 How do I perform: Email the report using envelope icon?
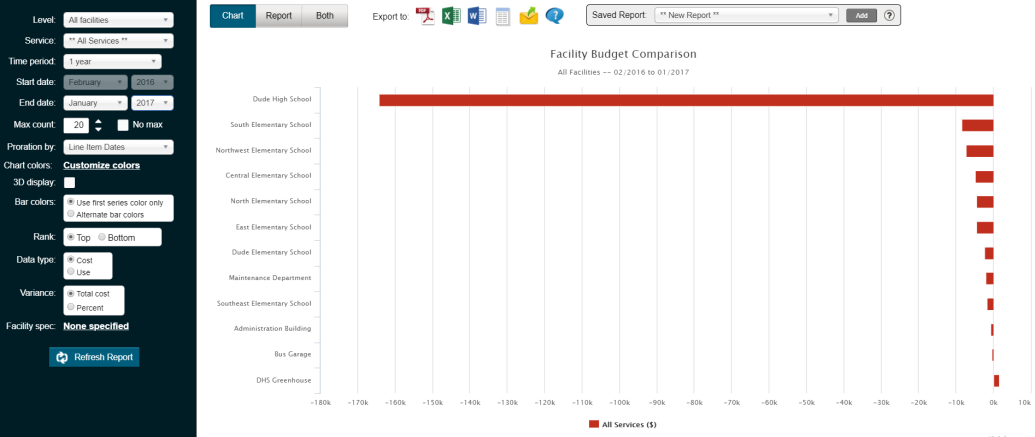point(529,16)
